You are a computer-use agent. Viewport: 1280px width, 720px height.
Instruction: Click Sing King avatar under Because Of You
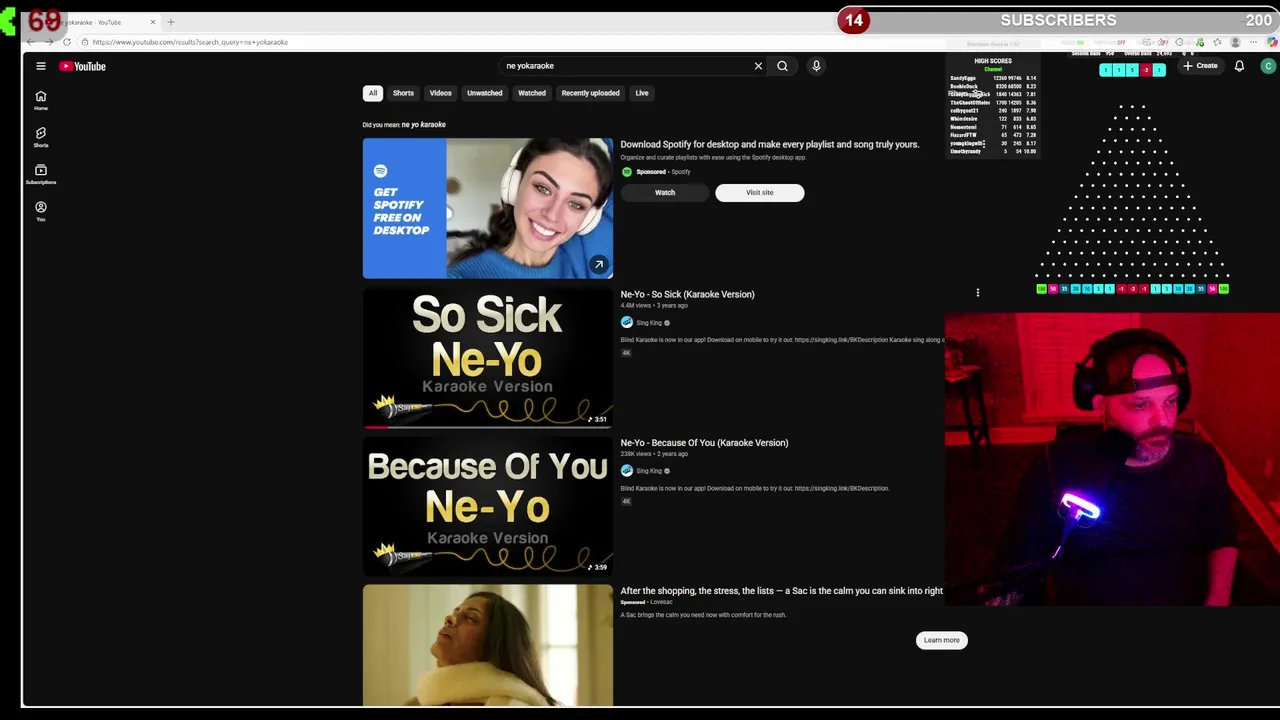click(626, 470)
